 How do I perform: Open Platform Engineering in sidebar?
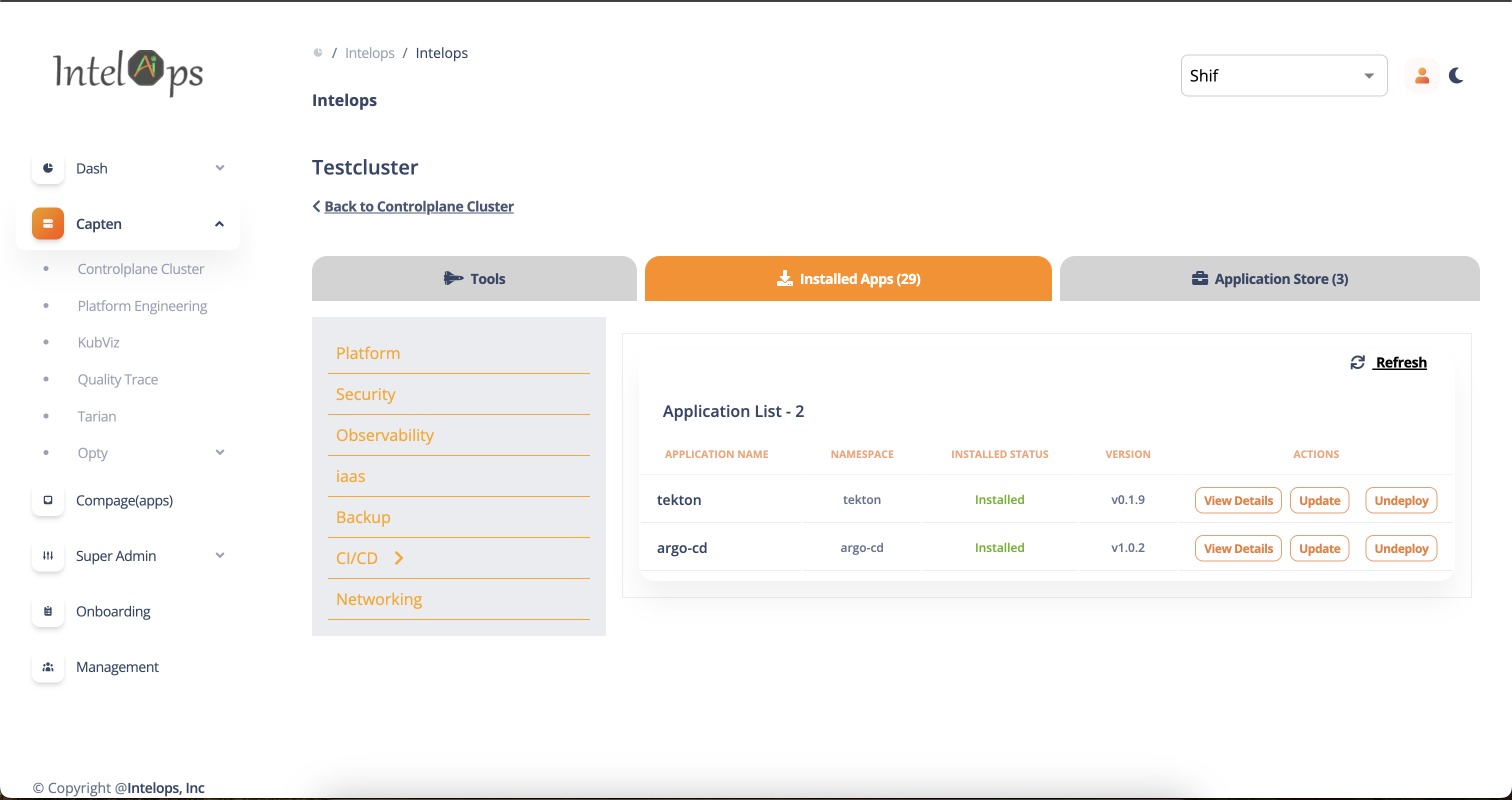142,305
